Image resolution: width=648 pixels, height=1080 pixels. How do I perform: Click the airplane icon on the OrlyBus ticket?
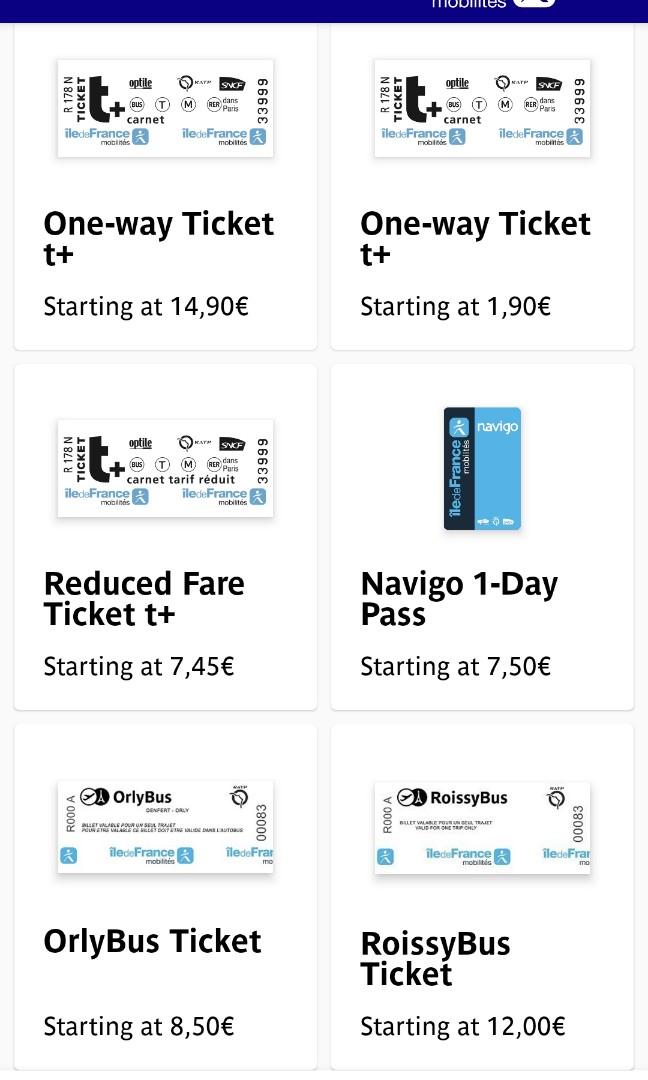pos(95,797)
